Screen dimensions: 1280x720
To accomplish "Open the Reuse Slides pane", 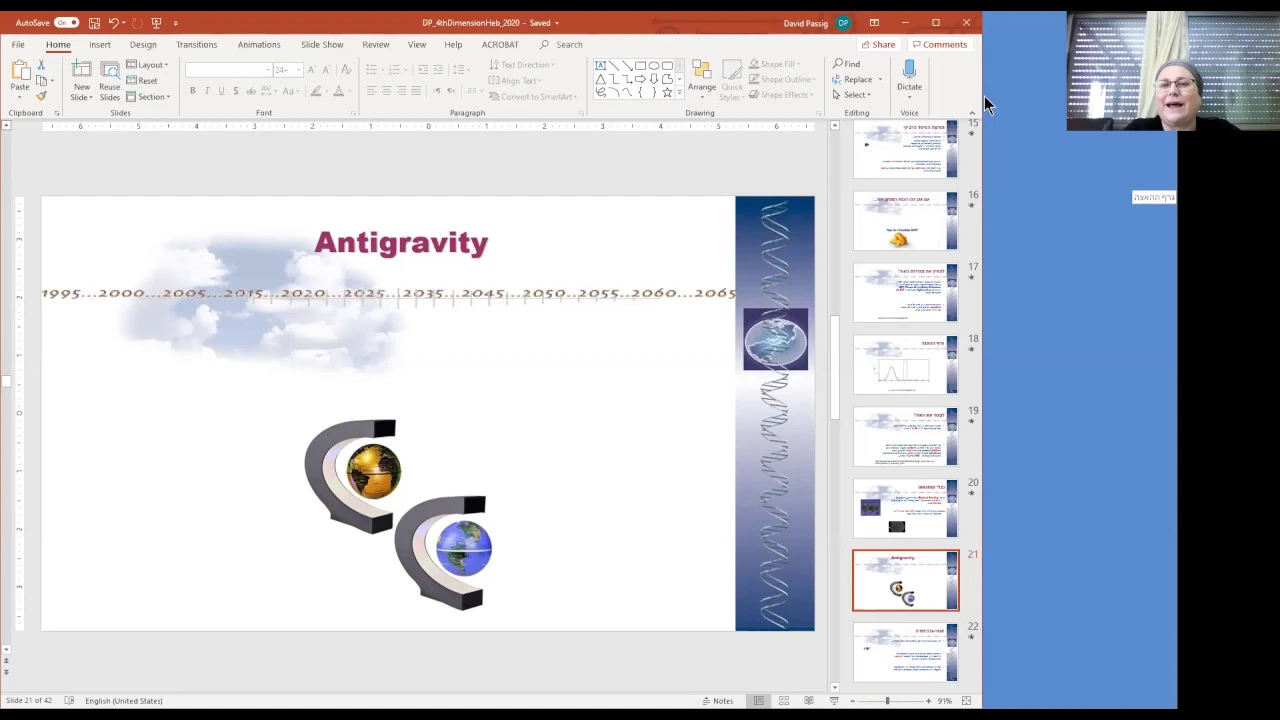I will tap(109, 80).
